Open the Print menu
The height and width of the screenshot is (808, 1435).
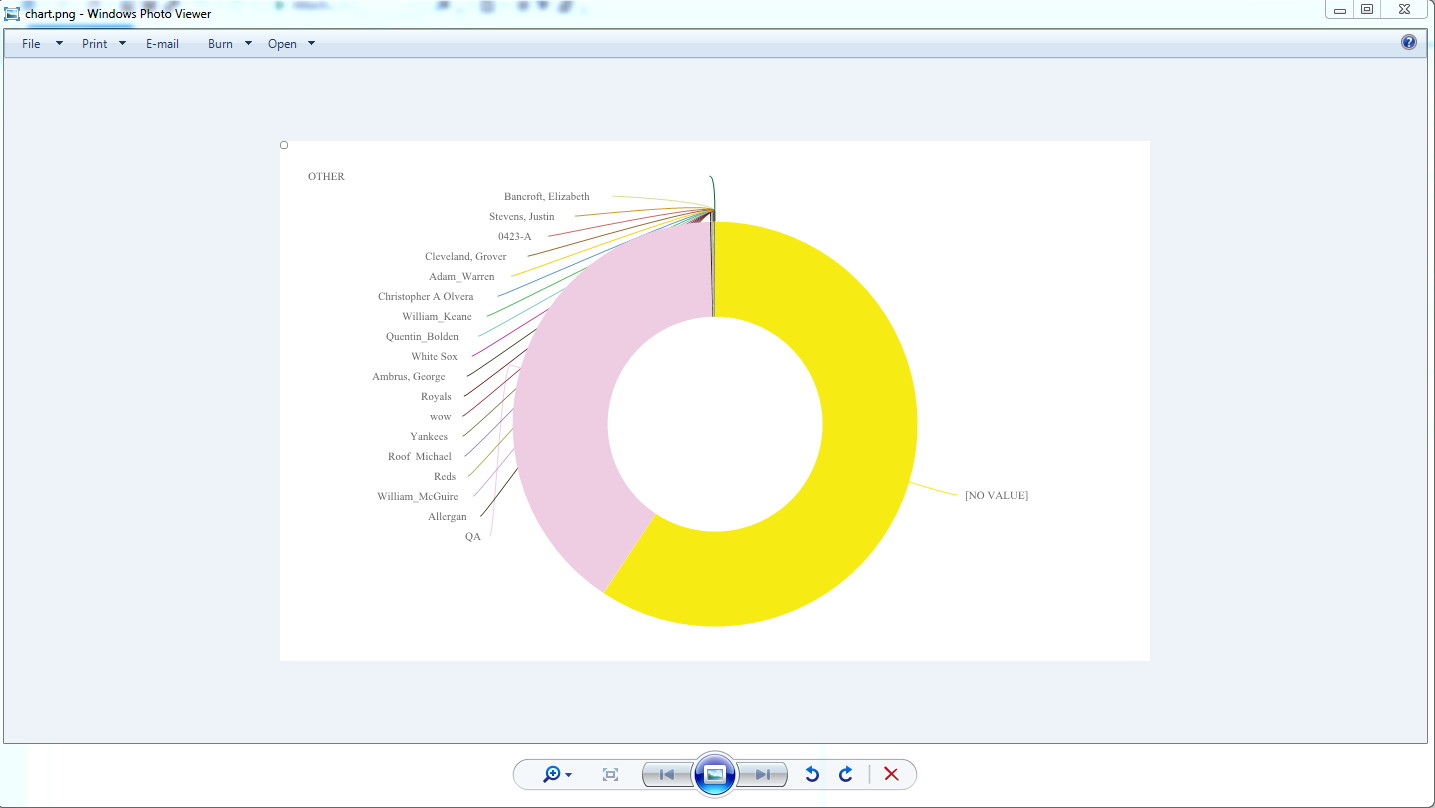tap(95, 44)
